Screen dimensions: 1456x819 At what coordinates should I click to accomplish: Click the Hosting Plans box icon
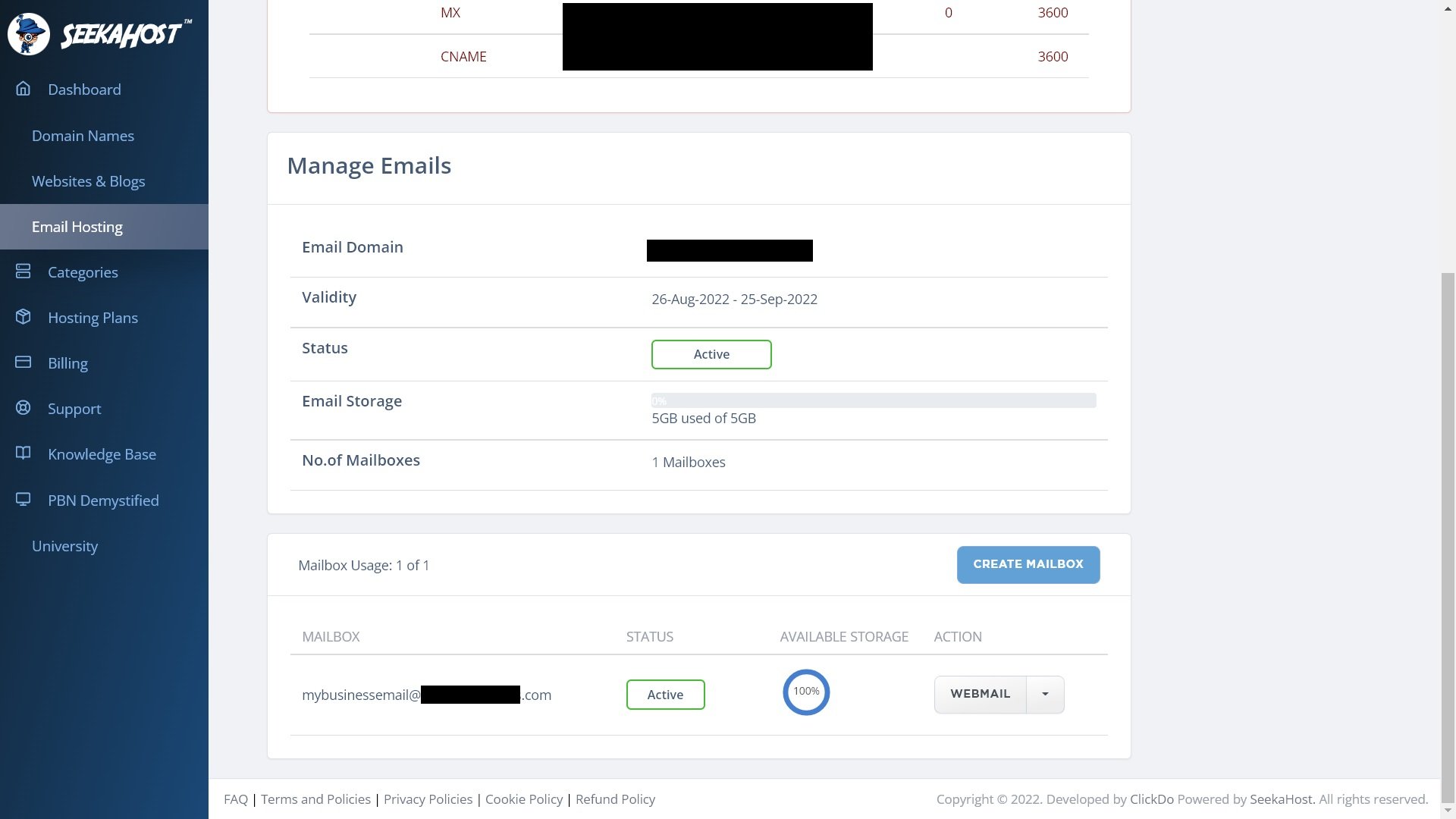24,317
